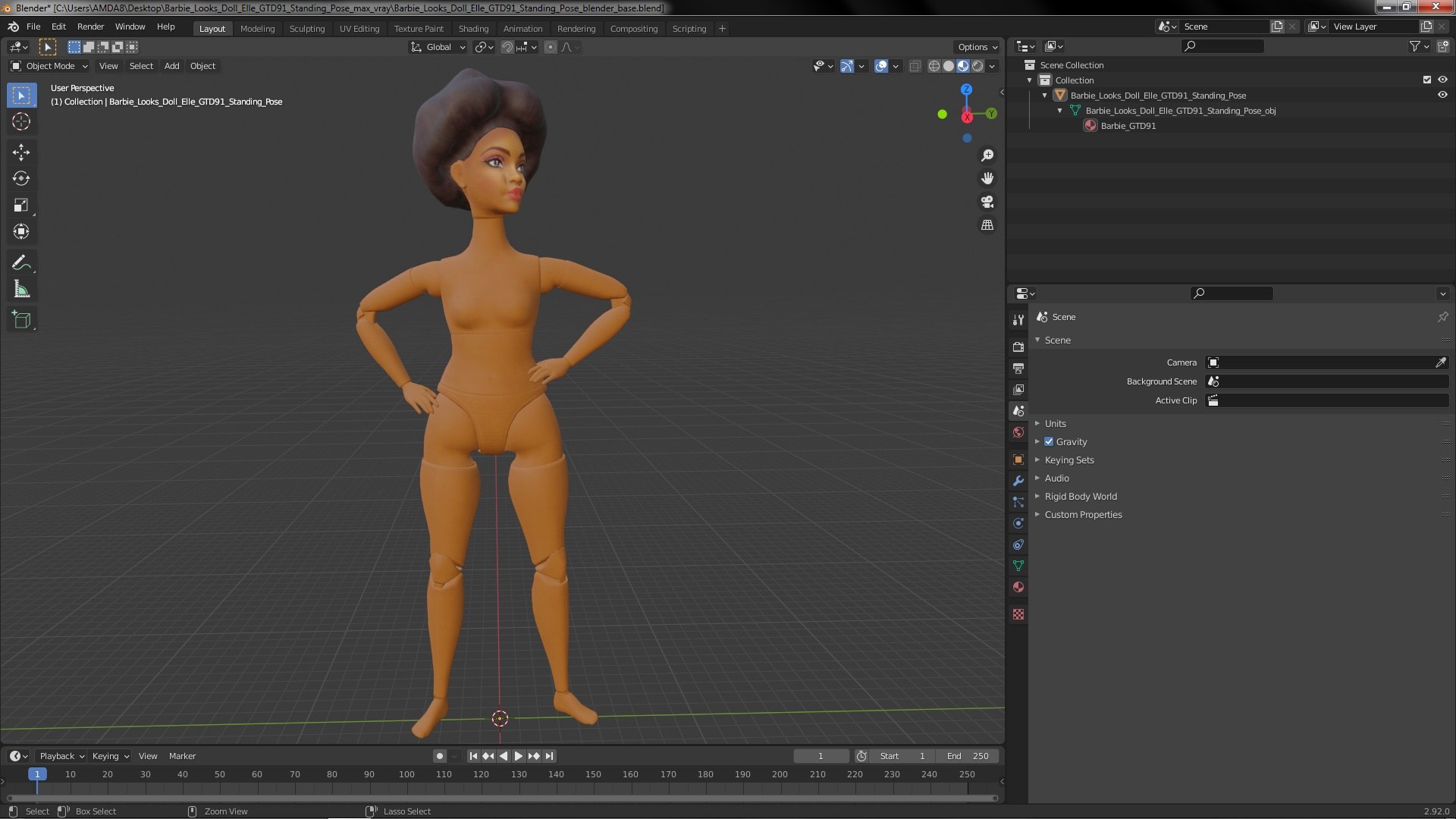Switch to the Sculpting workspace tab
The height and width of the screenshot is (819, 1456).
(307, 29)
